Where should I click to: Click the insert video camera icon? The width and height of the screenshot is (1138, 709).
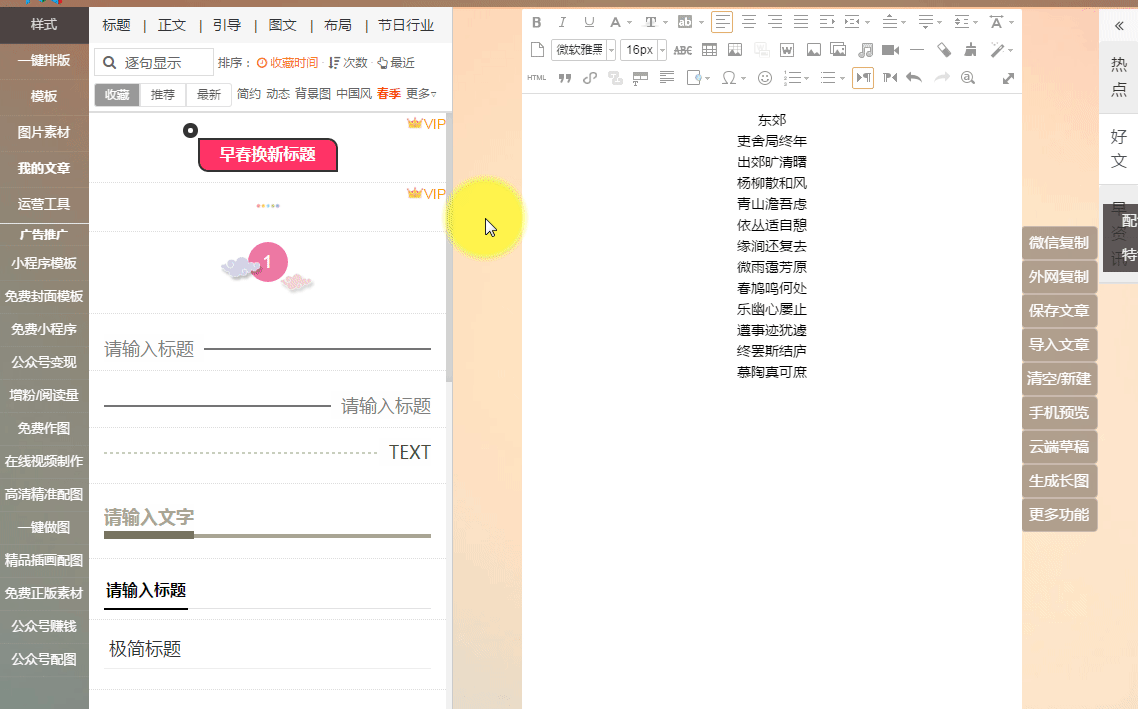click(x=890, y=50)
